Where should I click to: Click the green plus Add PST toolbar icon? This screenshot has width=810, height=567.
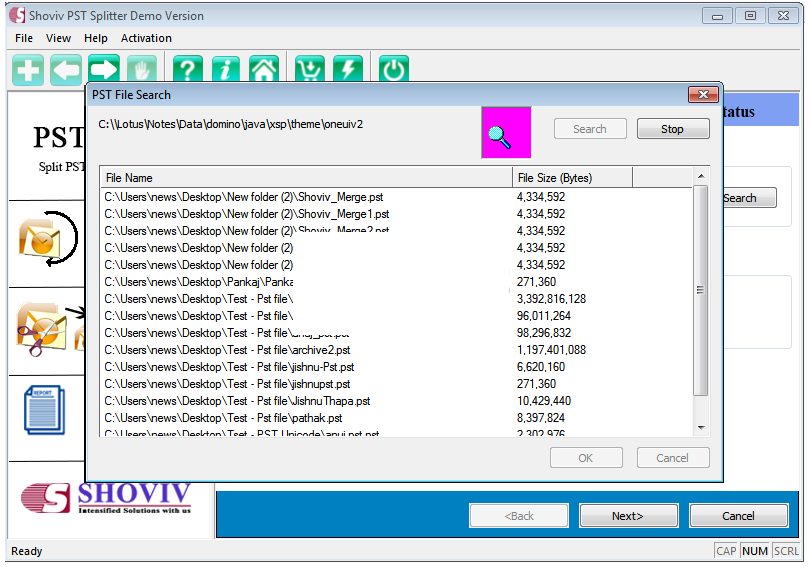28,70
